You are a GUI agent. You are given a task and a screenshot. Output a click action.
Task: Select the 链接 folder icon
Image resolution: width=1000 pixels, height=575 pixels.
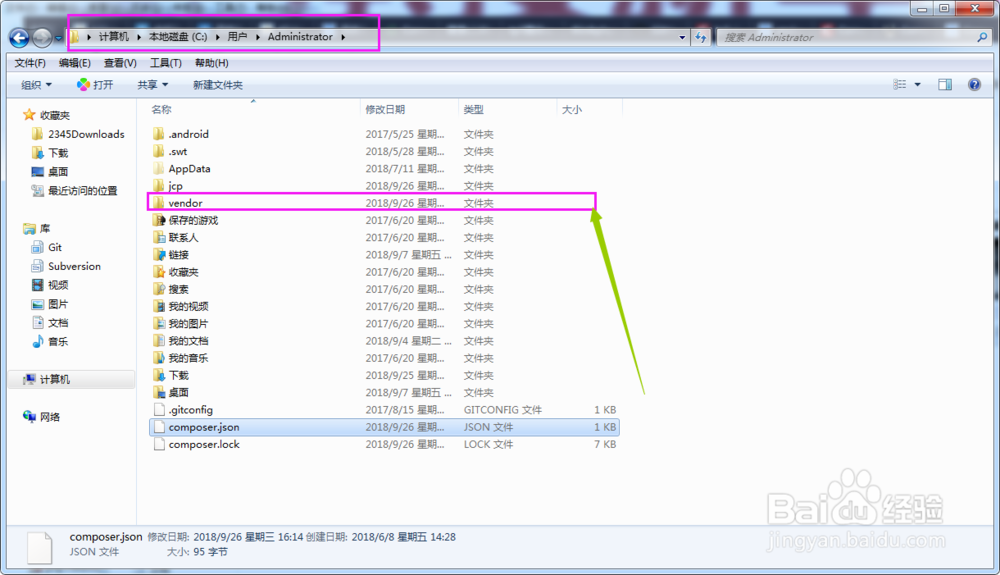click(159, 254)
